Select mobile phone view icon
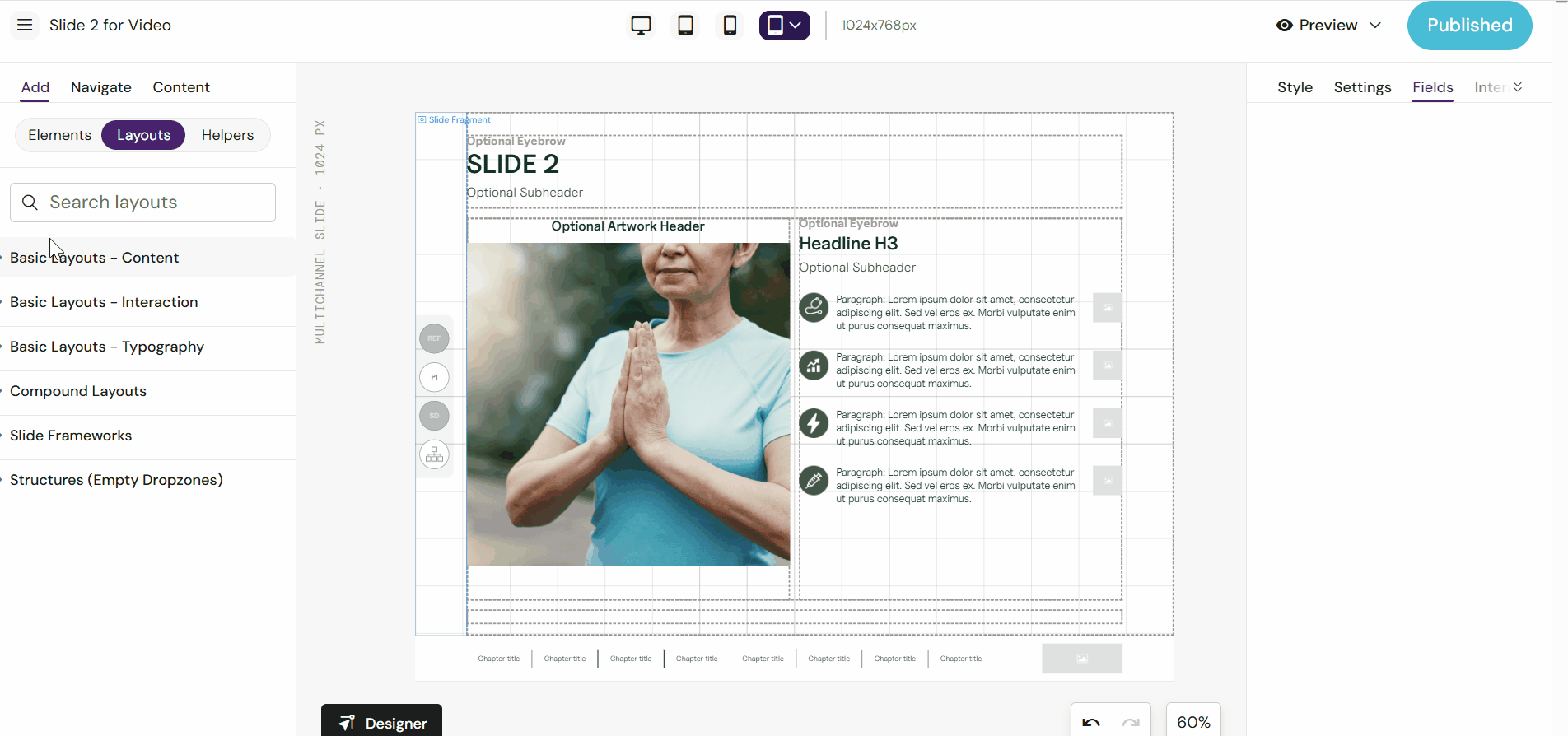1568x736 pixels. coord(730,26)
